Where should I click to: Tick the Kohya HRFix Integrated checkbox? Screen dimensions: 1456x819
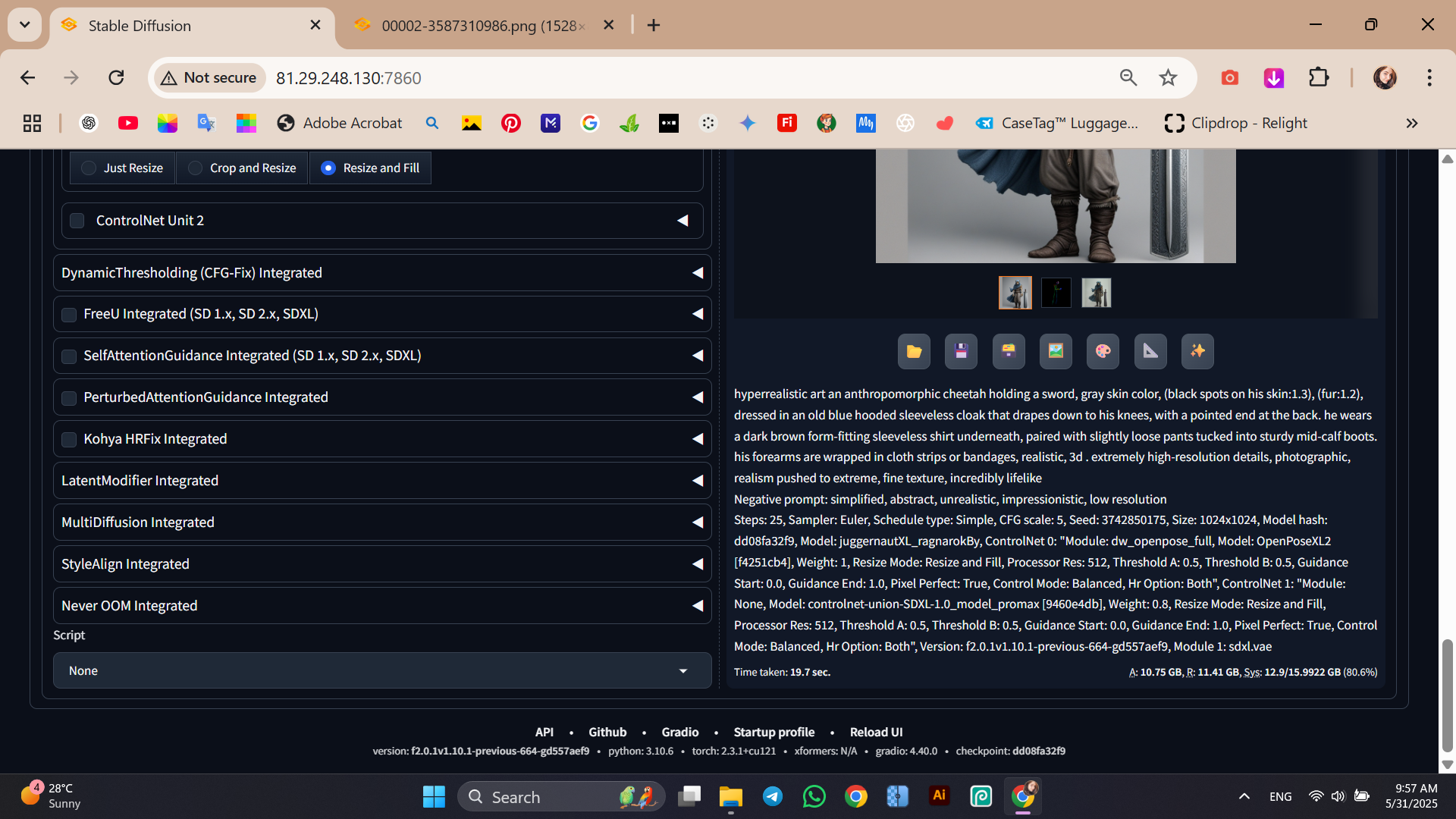(69, 440)
